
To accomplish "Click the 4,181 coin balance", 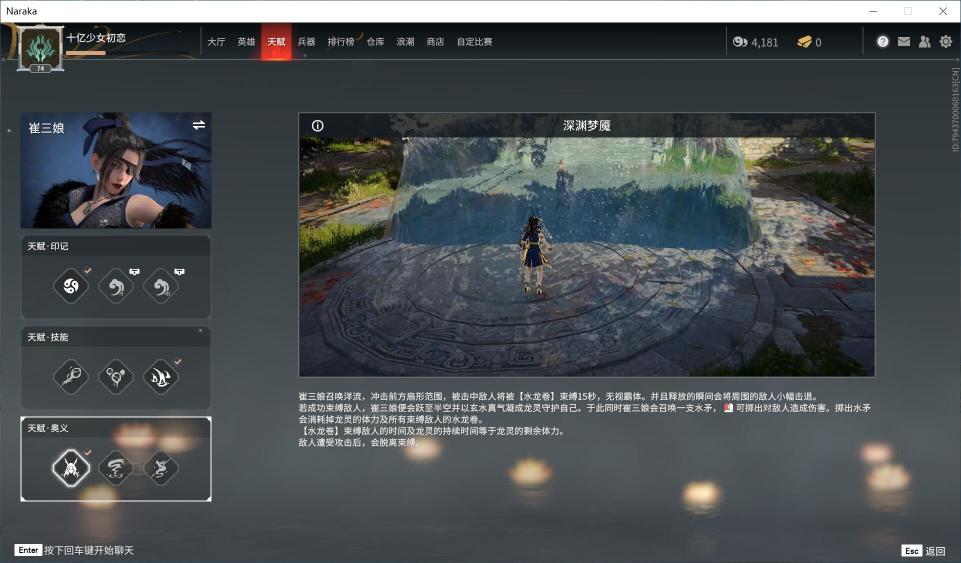I will coord(764,42).
